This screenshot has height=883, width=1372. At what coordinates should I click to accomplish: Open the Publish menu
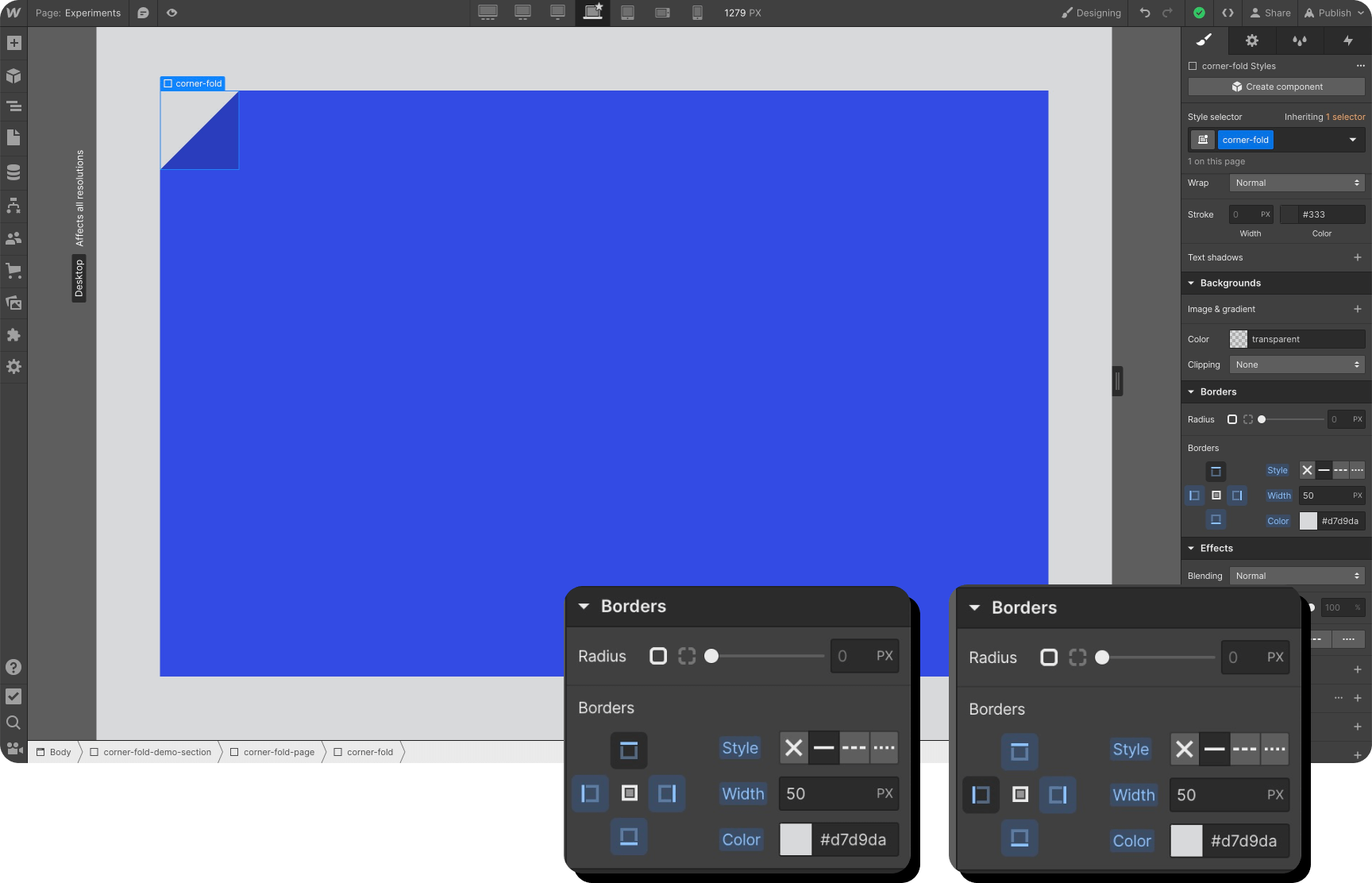[1332, 13]
